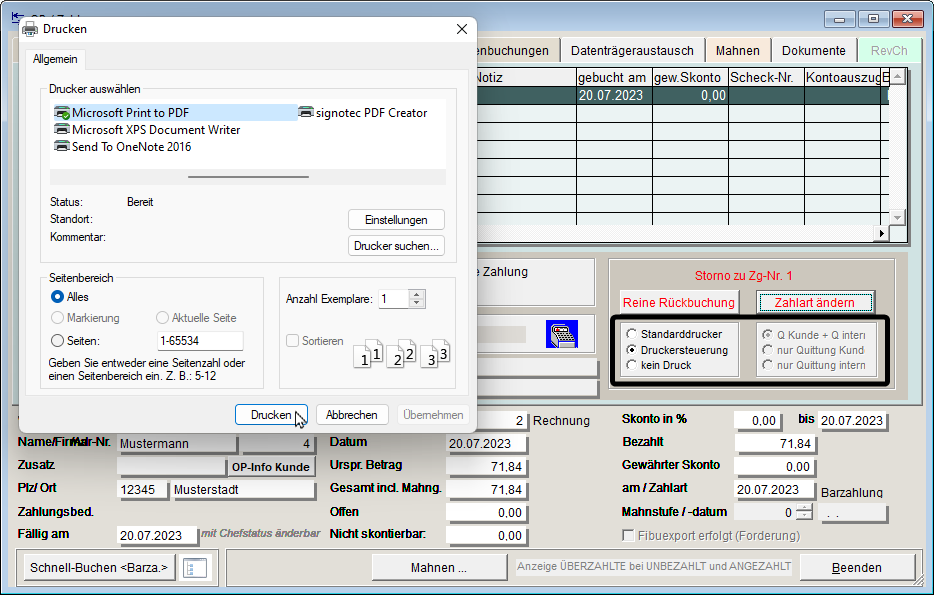Click Anzahl Exemplare number field
The image size is (934, 595).
tap(394, 299)
